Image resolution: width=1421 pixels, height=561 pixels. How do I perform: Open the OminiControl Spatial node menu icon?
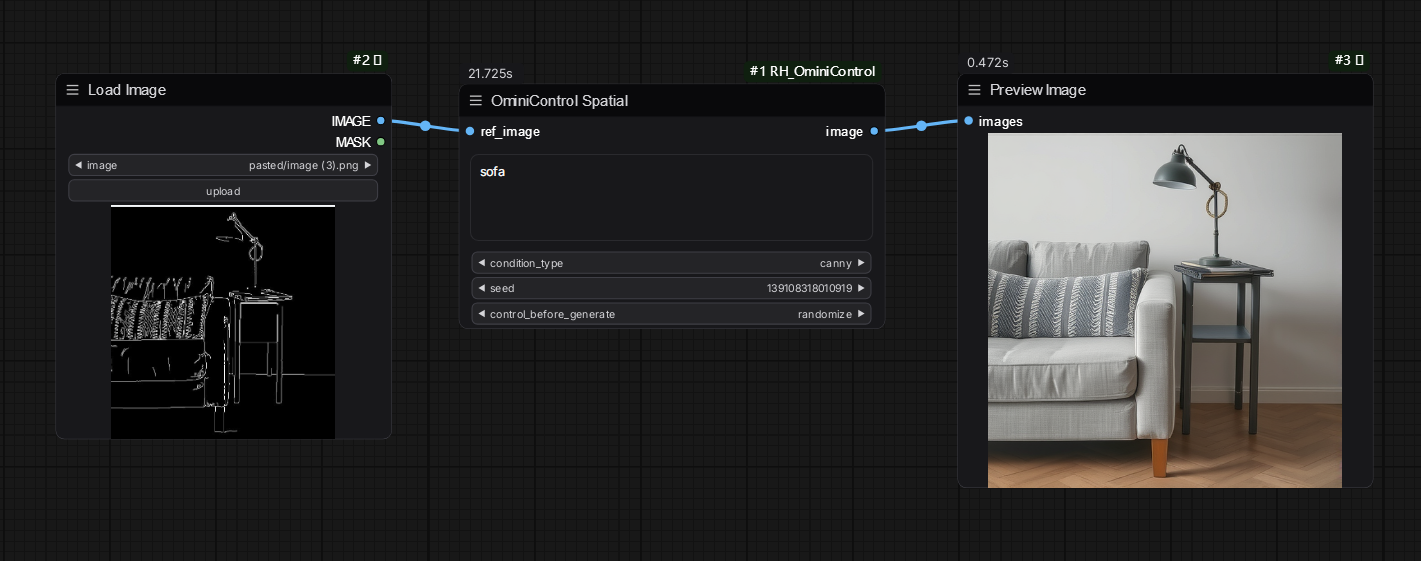[x=476, y=101]
